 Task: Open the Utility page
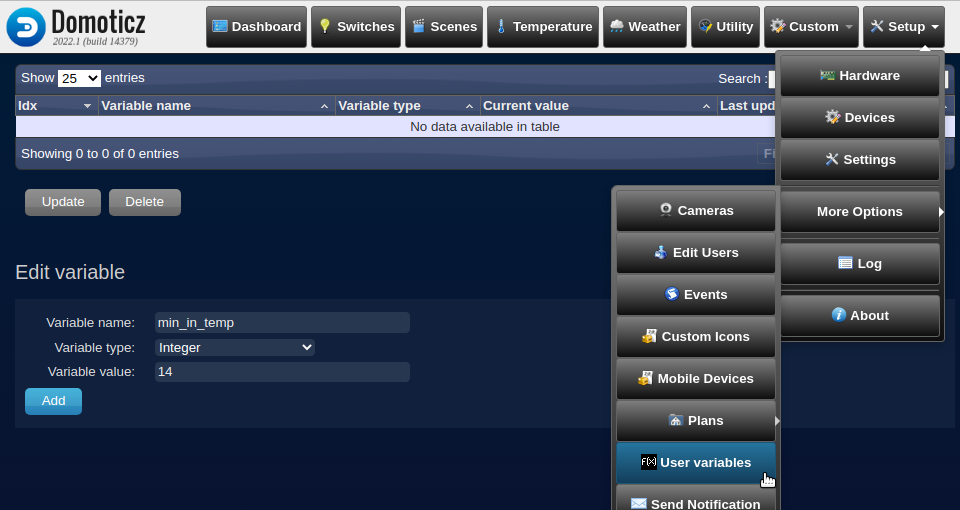point(726,27)
